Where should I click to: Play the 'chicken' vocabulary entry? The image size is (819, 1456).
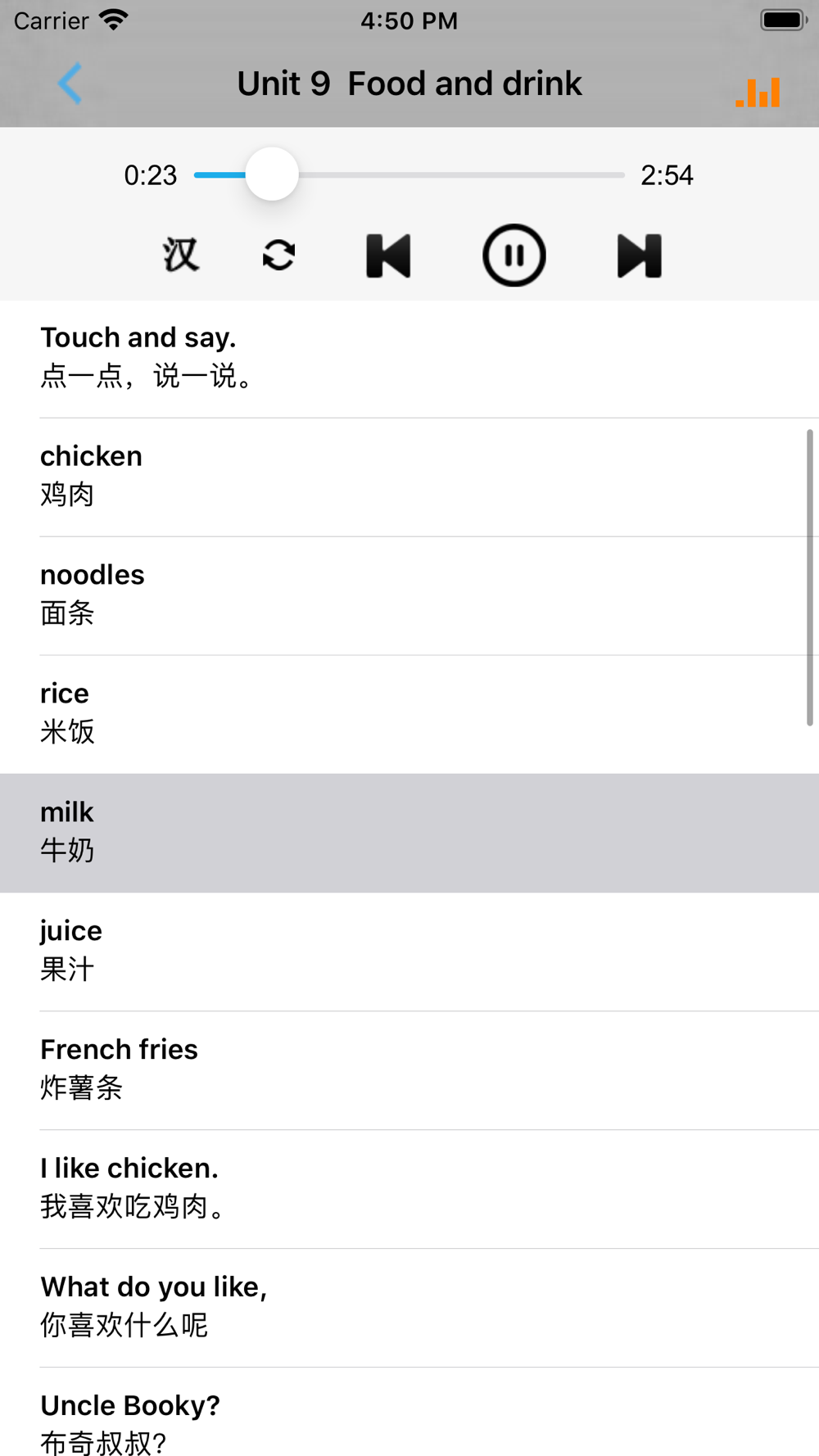coord(409,477)
